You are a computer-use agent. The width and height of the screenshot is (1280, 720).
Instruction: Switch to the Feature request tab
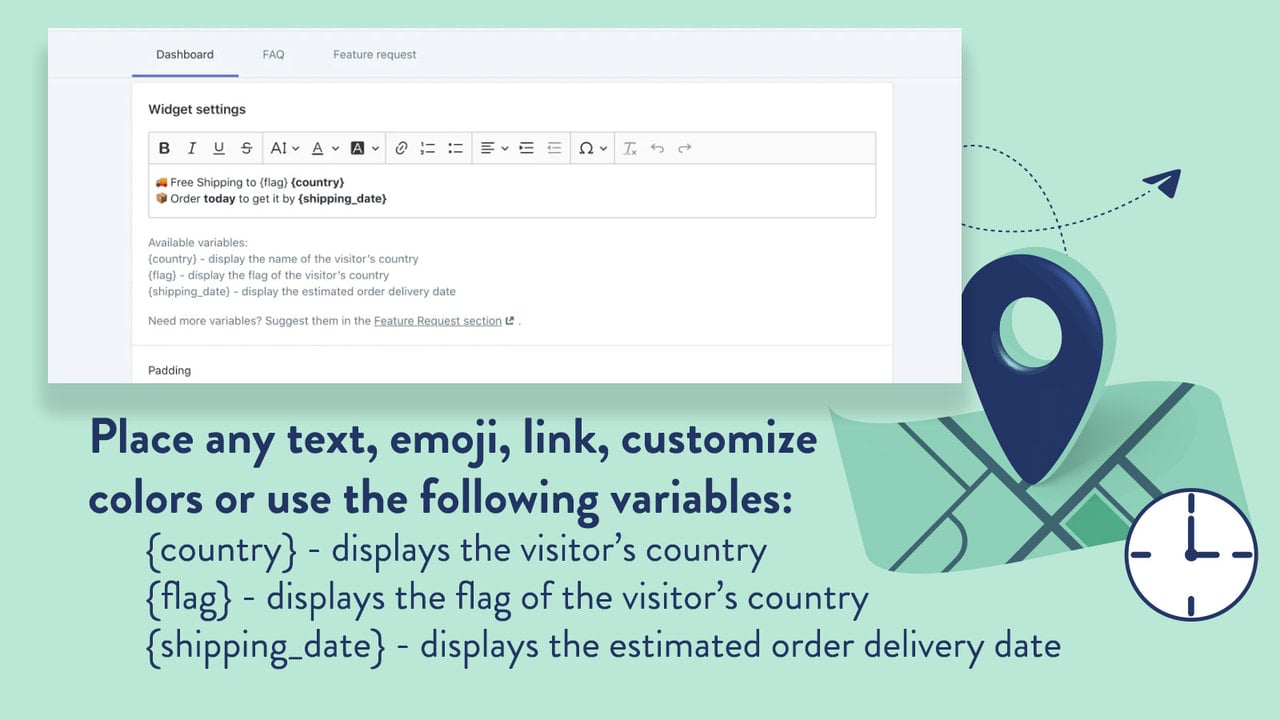coord(375,54)
